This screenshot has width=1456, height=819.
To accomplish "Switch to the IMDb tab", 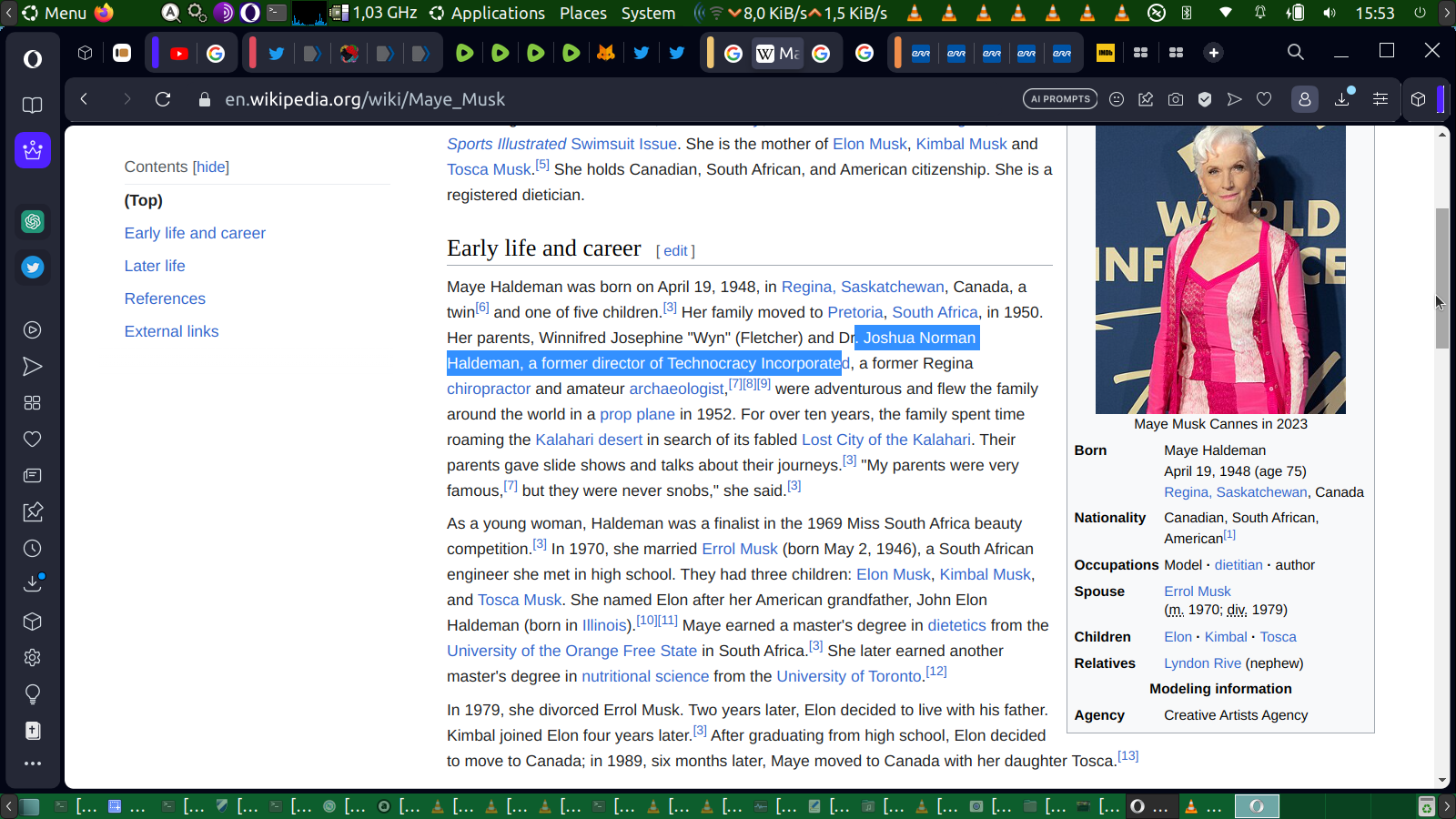I will [1106, 54].
